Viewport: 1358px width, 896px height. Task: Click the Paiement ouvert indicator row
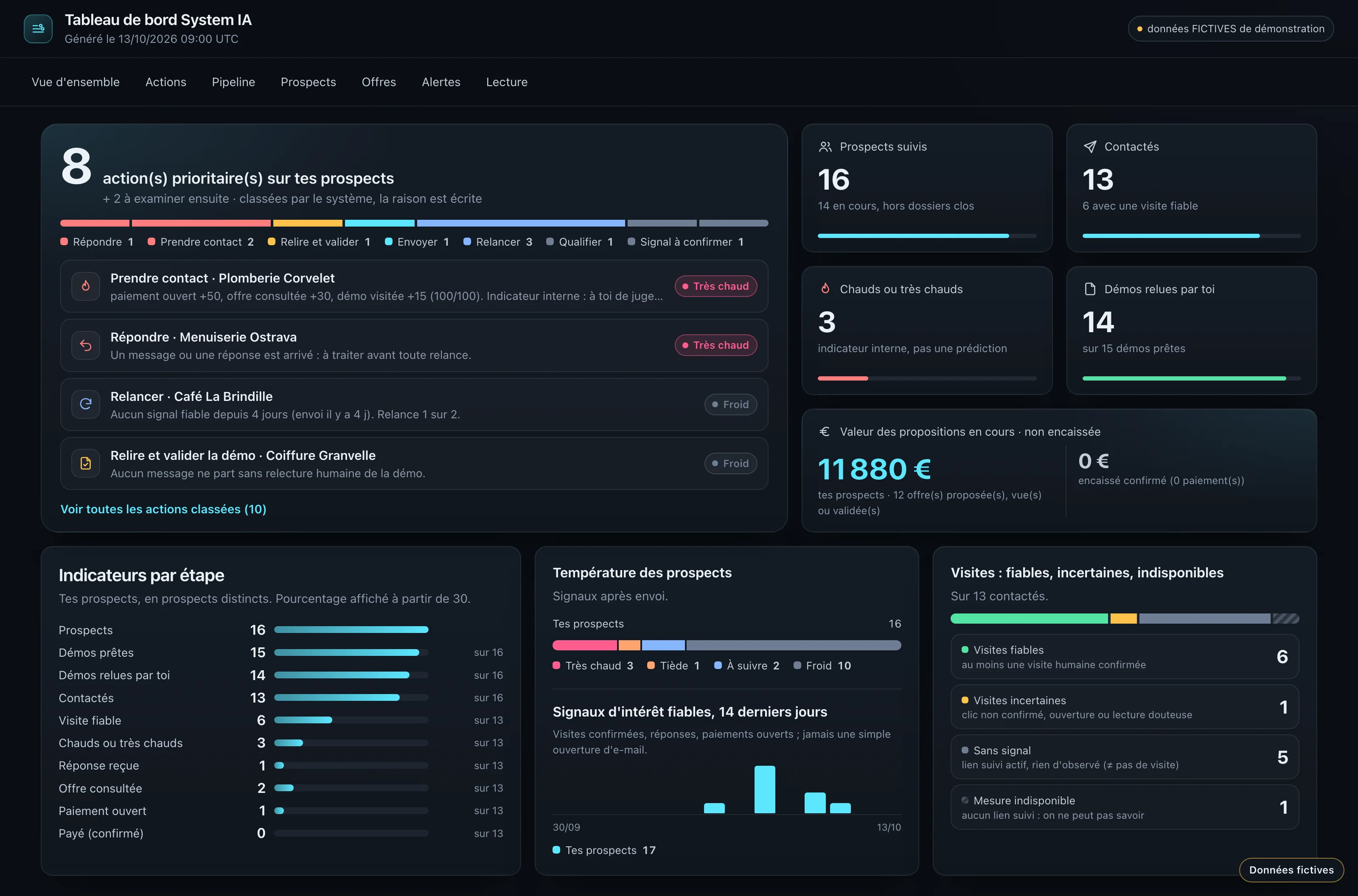281,811
